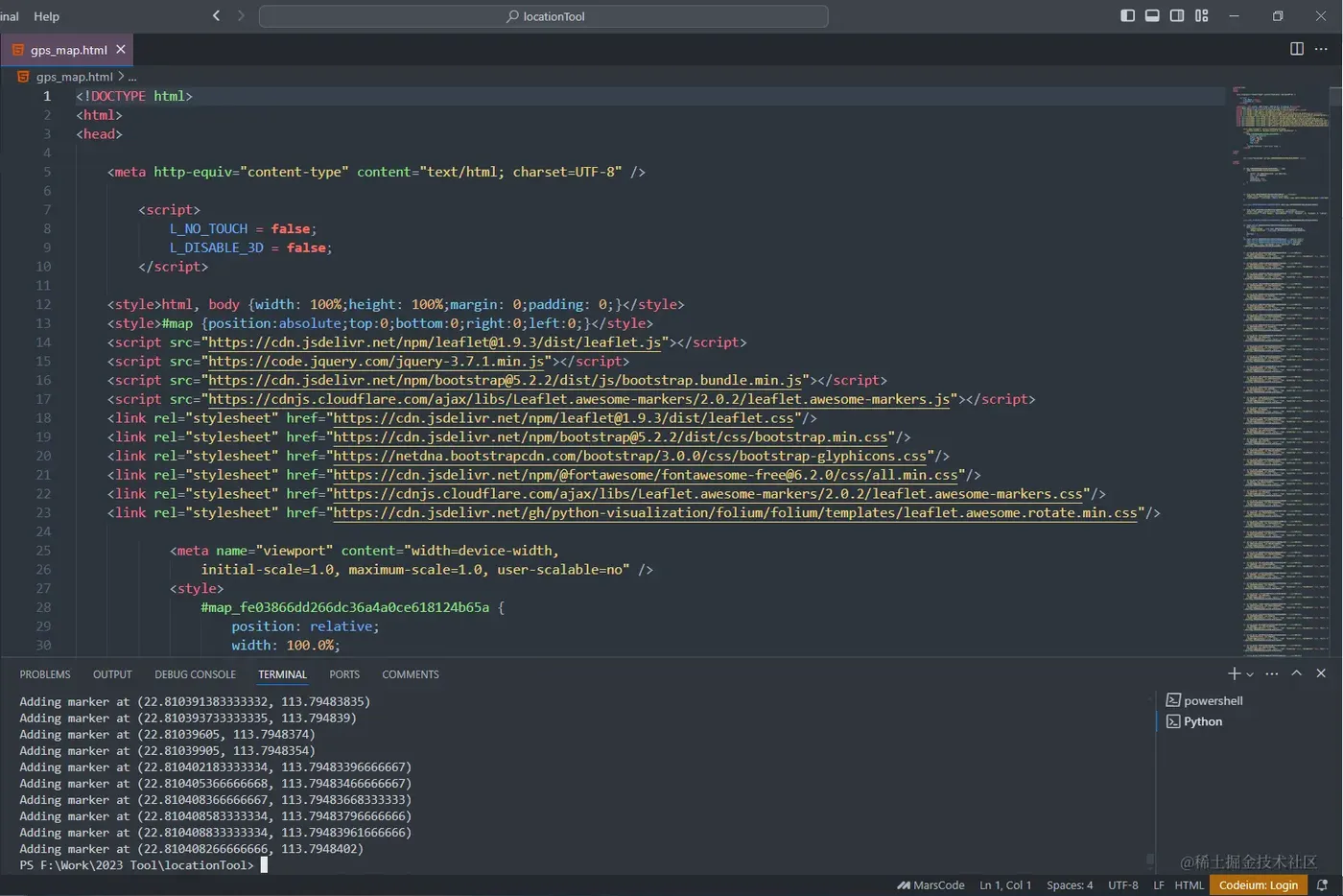The height and width of the screenshot is (896, 1343).
Task: Click line number 7 in gutter
Action: pyautogui.click(x=47, y=210)
